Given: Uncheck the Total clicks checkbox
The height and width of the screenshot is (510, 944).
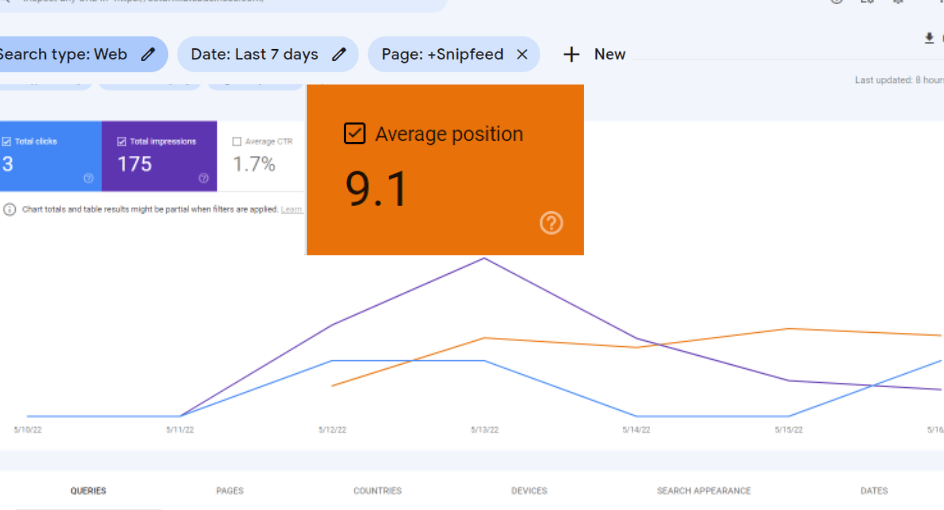Looking at the screenshot, I should pos(7,141).
